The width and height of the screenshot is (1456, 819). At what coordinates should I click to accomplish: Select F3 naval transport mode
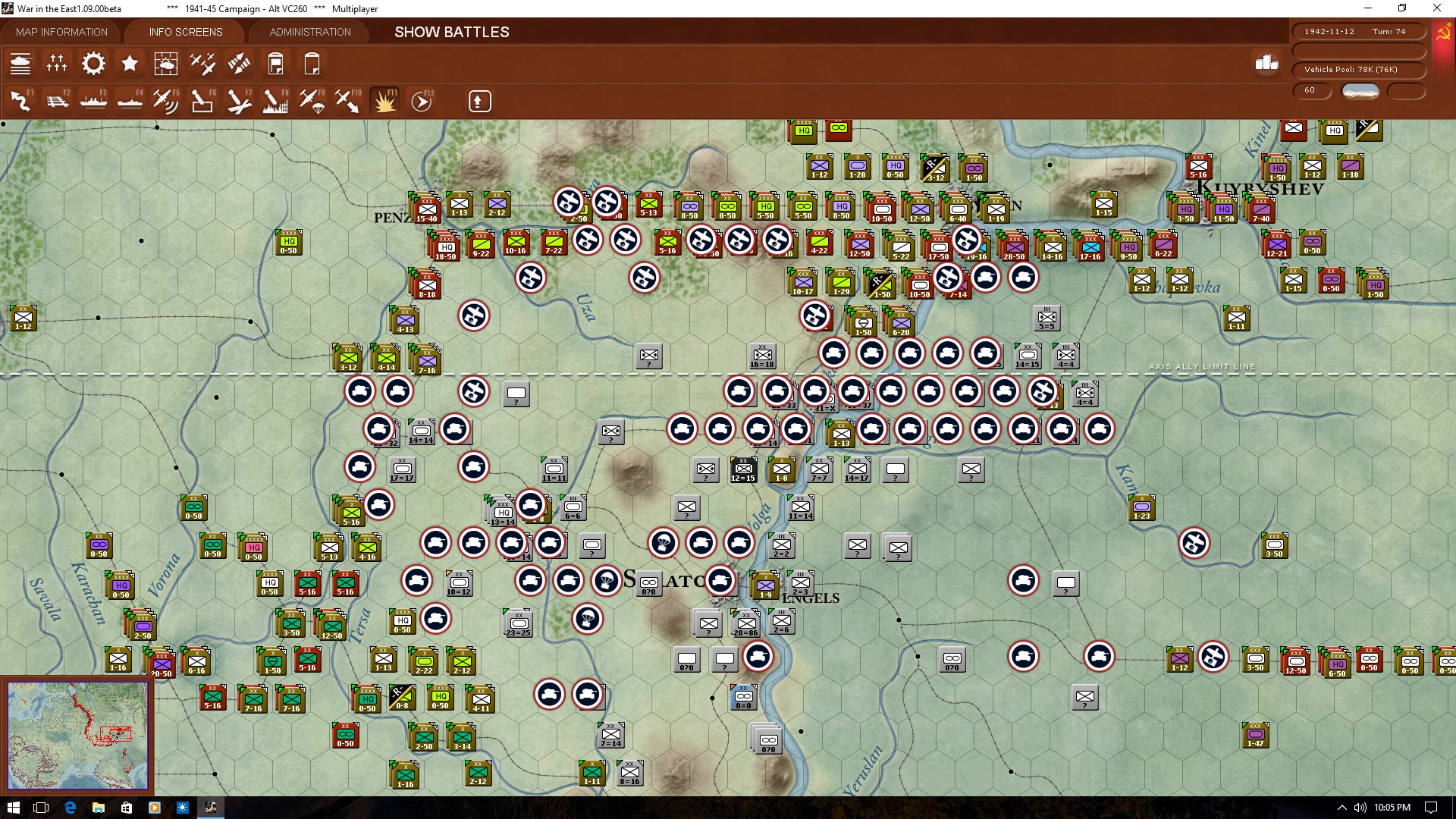point(93,101)
